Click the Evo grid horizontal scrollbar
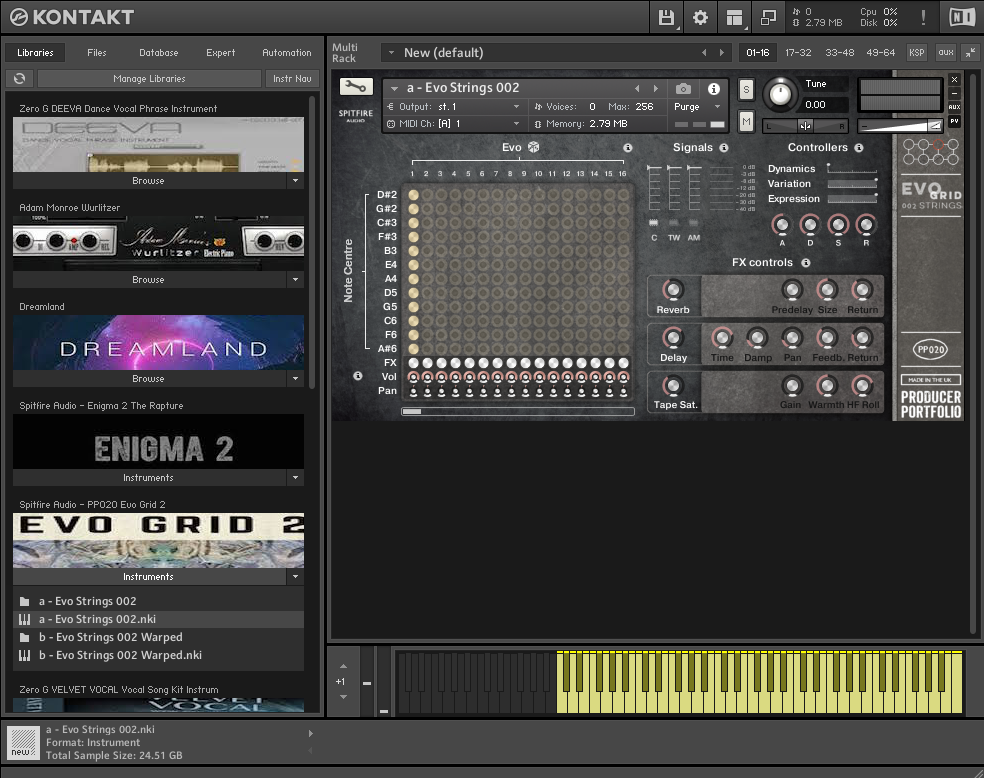This screenshot has width=984, height=778. 518,412
